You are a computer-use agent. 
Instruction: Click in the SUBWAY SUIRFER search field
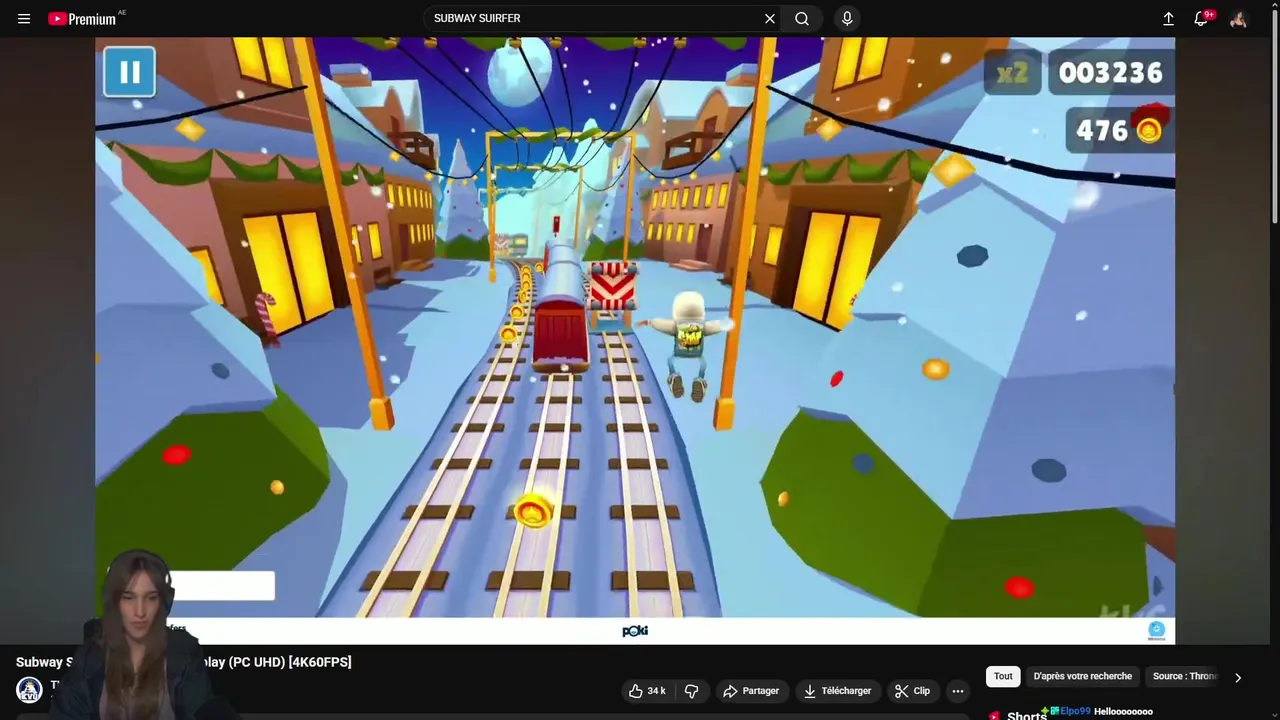coord(595,18)
